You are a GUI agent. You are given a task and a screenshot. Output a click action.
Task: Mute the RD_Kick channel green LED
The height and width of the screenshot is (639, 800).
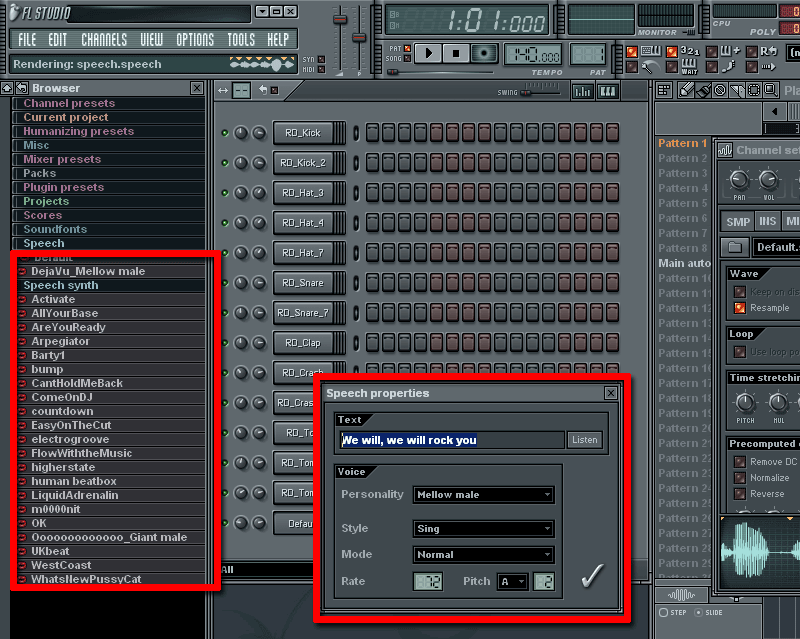(224, 133)
